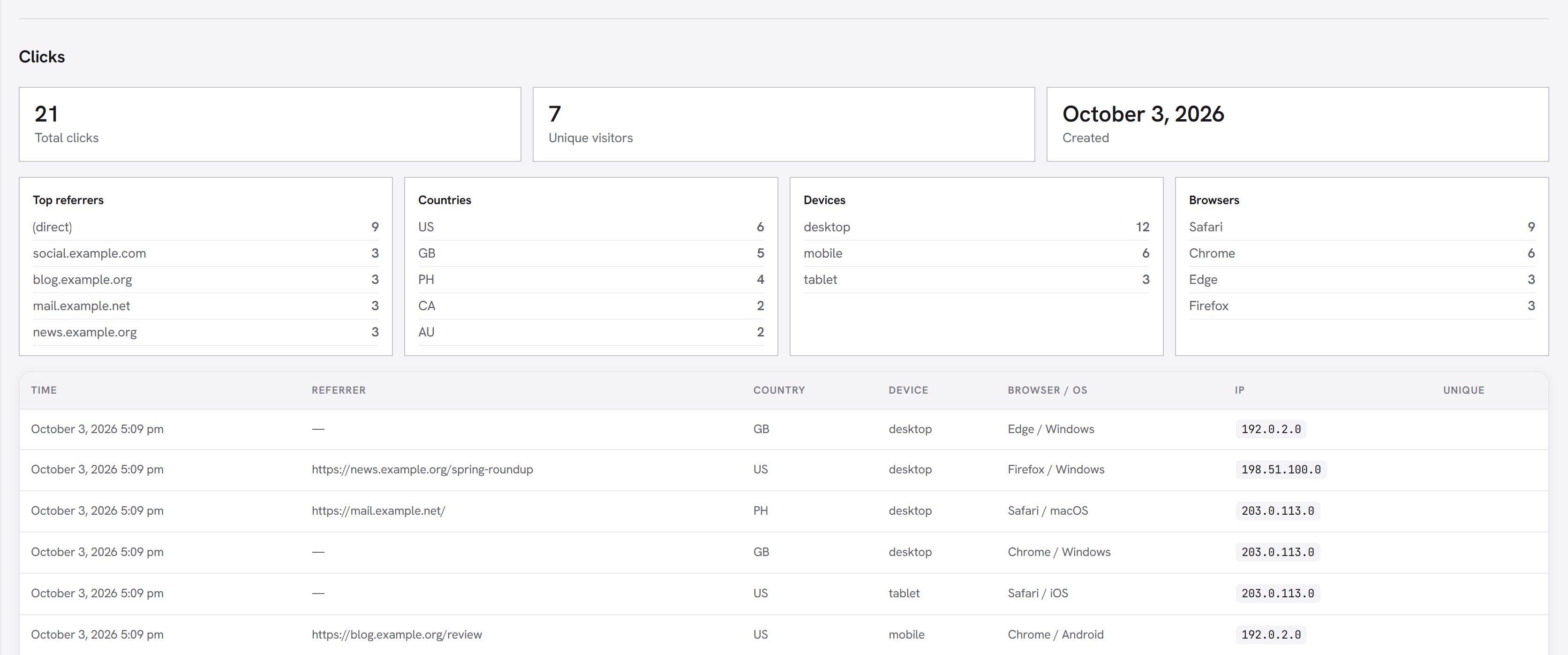This screenshot has height=655, width=1568.
Task: Click the tablet device cell in the table
Action: point(904,593)
